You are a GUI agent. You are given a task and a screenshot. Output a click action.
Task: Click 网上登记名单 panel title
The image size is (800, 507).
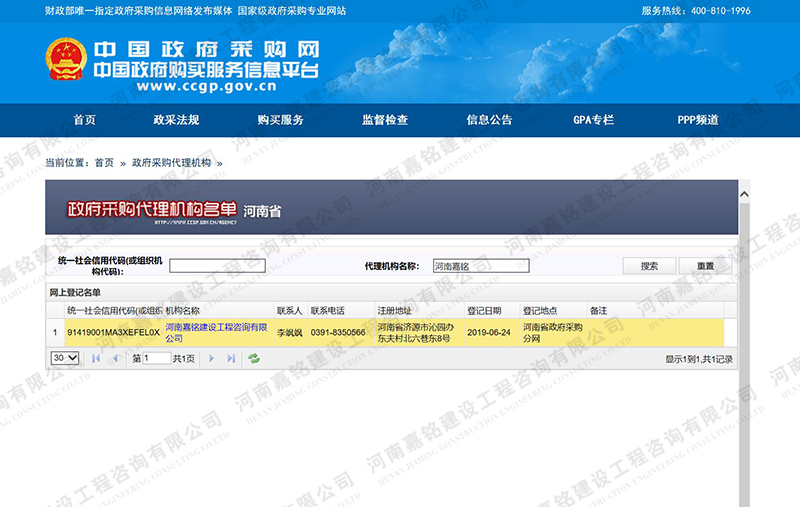[x=75, y=292]
